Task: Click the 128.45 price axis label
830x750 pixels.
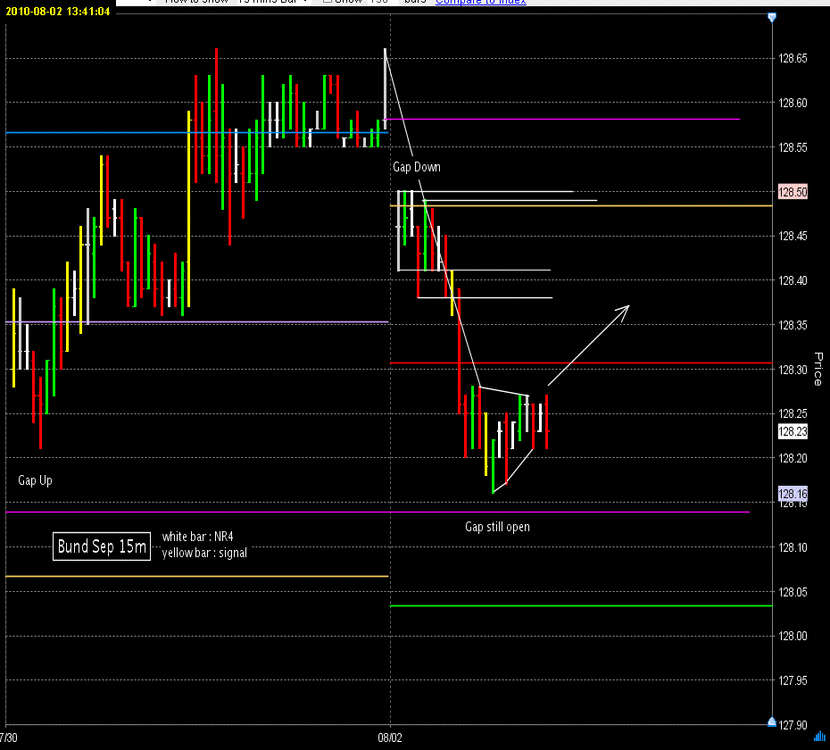Action: pos(793,236)
